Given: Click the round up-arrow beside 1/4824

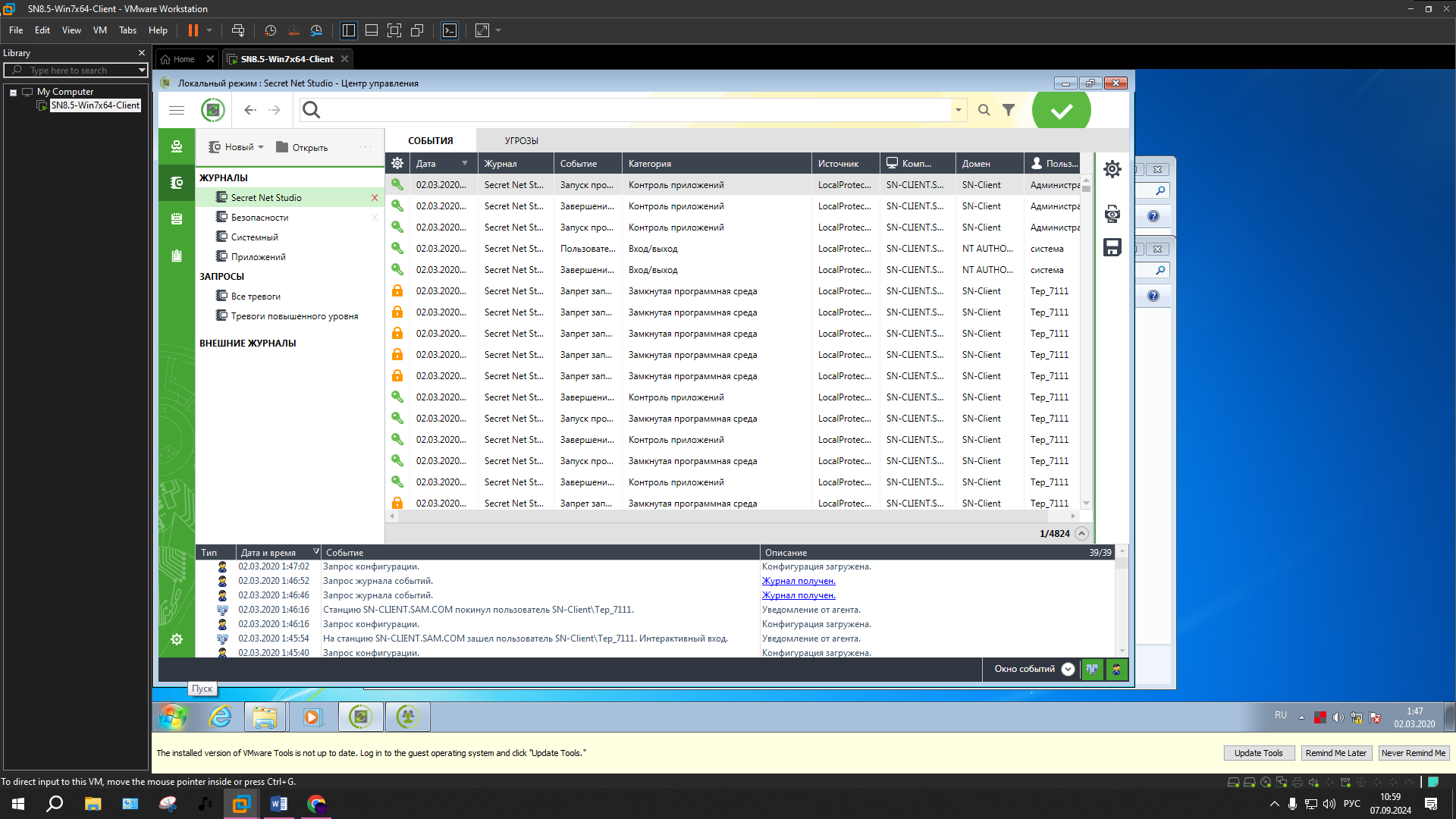Looking at the screenshot, I should coord(1082,533).
